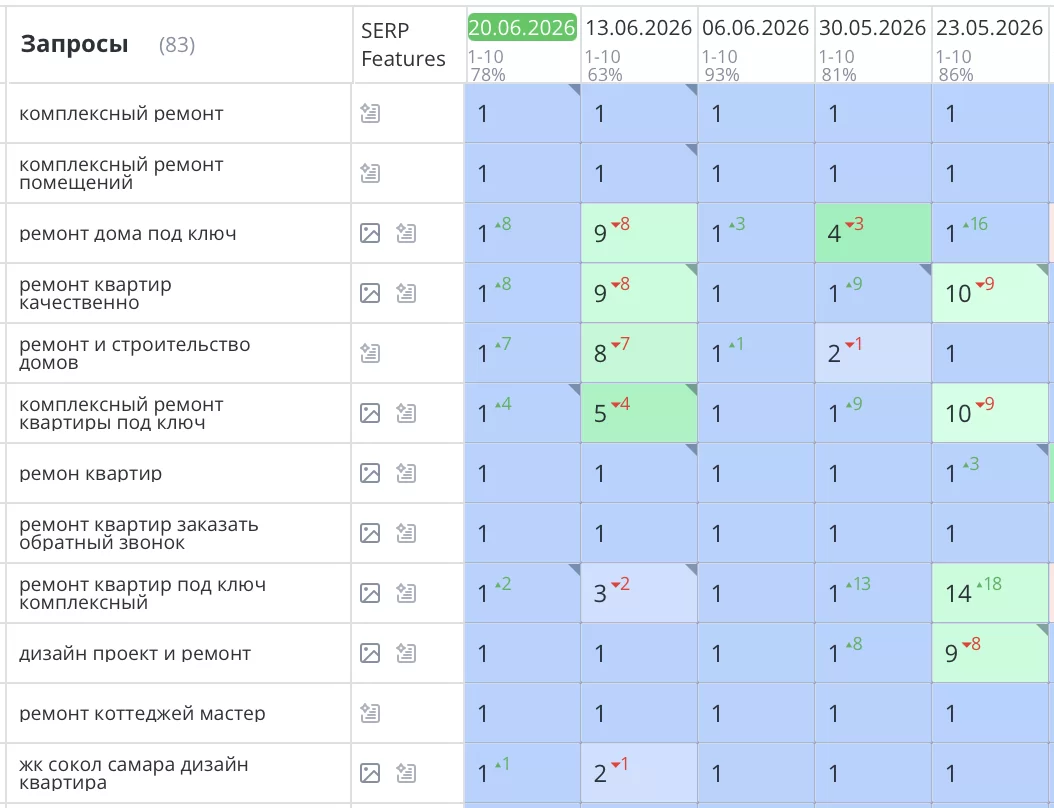
Task: Click green cell with position 4 on 30.05.2026
Action: point(873,233)
